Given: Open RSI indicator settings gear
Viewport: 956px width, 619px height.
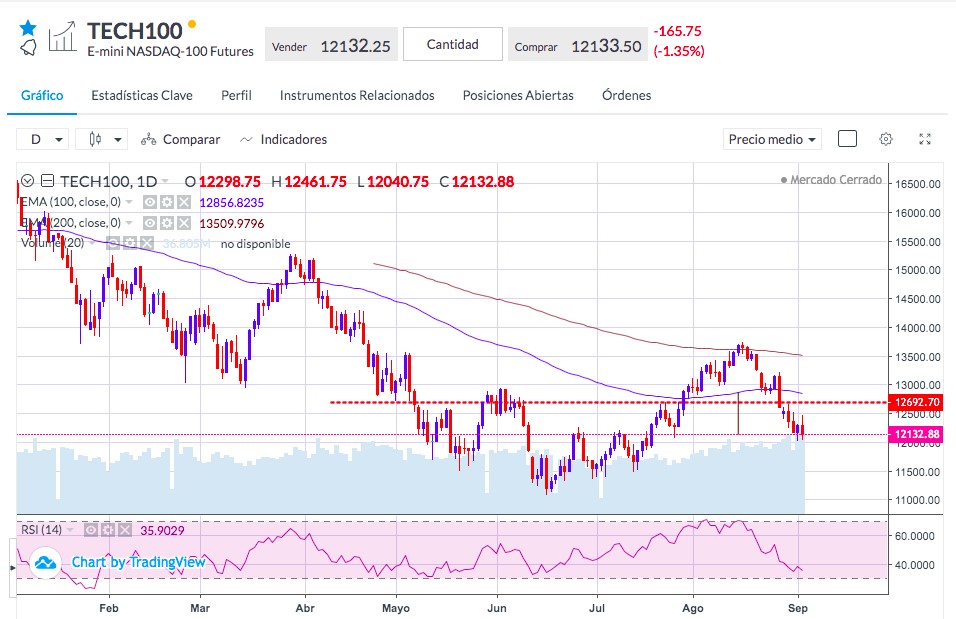Looking at the screenshot, I should (x=108, y=530).
